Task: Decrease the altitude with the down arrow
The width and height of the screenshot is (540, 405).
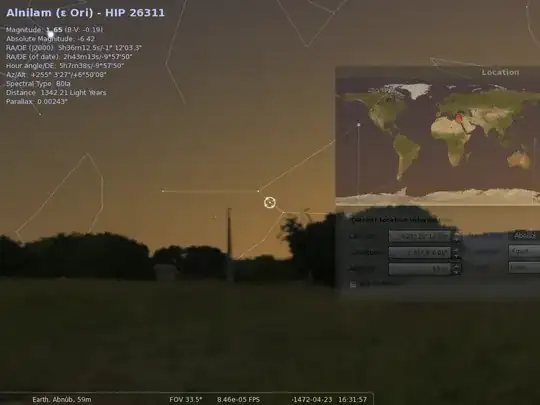Action: 456,271
